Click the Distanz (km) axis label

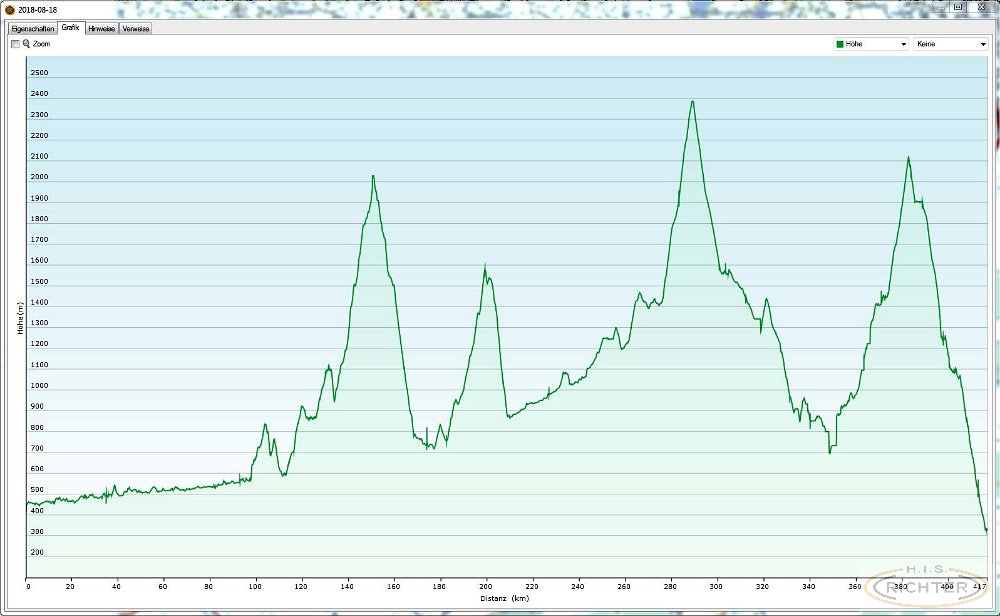pos(502,598)
